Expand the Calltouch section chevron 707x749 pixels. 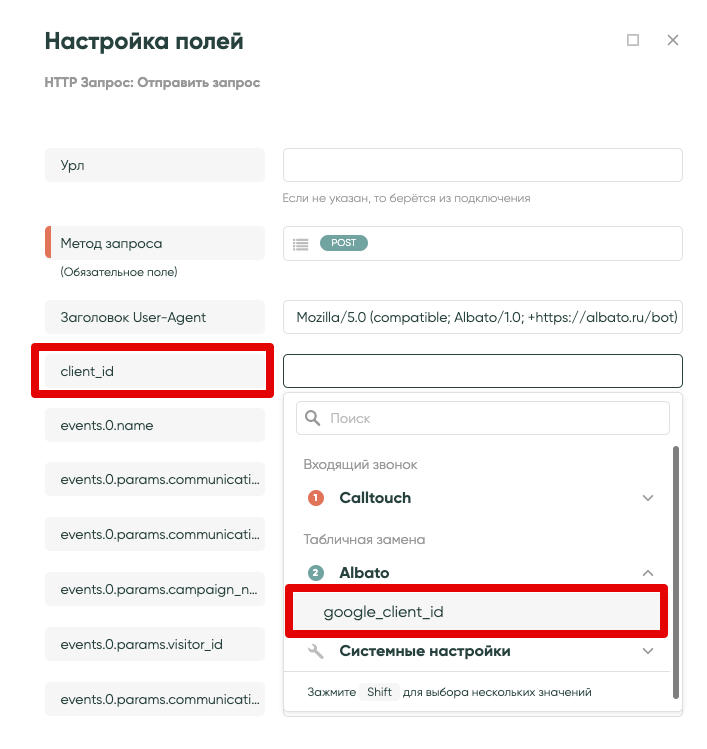coord(648,498)
